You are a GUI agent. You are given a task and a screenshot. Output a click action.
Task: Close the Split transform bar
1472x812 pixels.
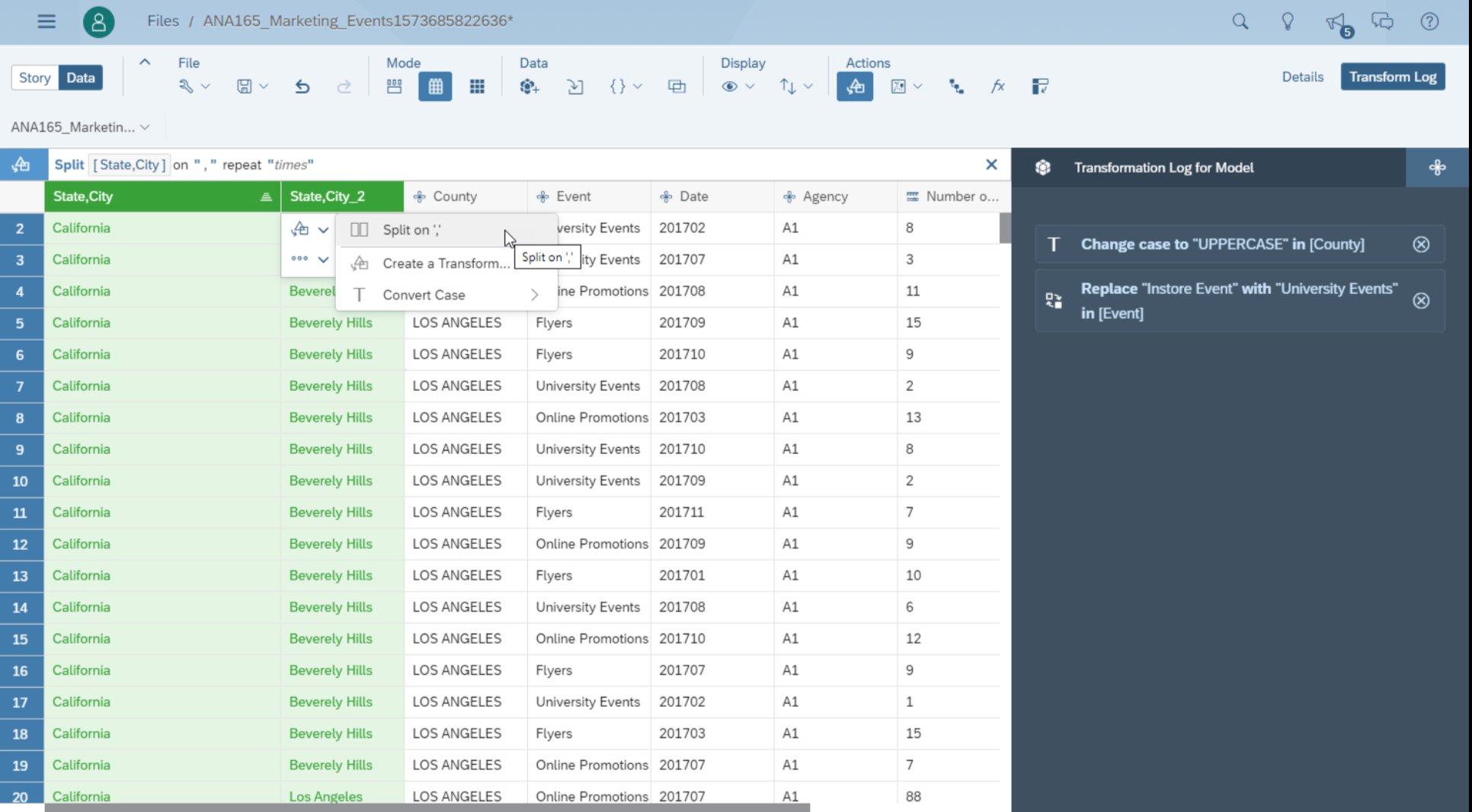[991, 165]
